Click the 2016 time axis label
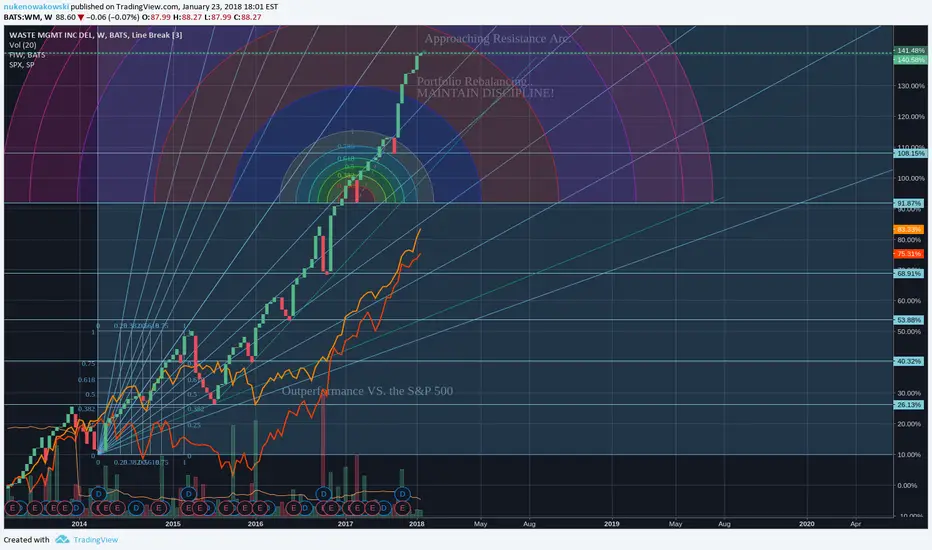 point(256,524)
